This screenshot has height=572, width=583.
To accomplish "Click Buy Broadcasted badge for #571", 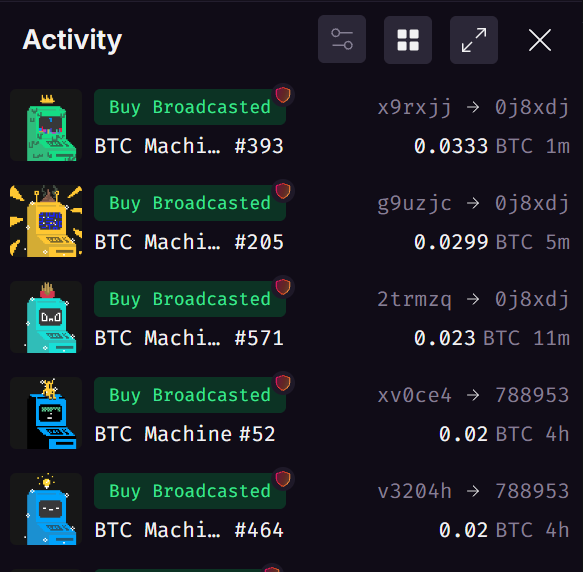I will pyautogui.click(x=190, y=299).
